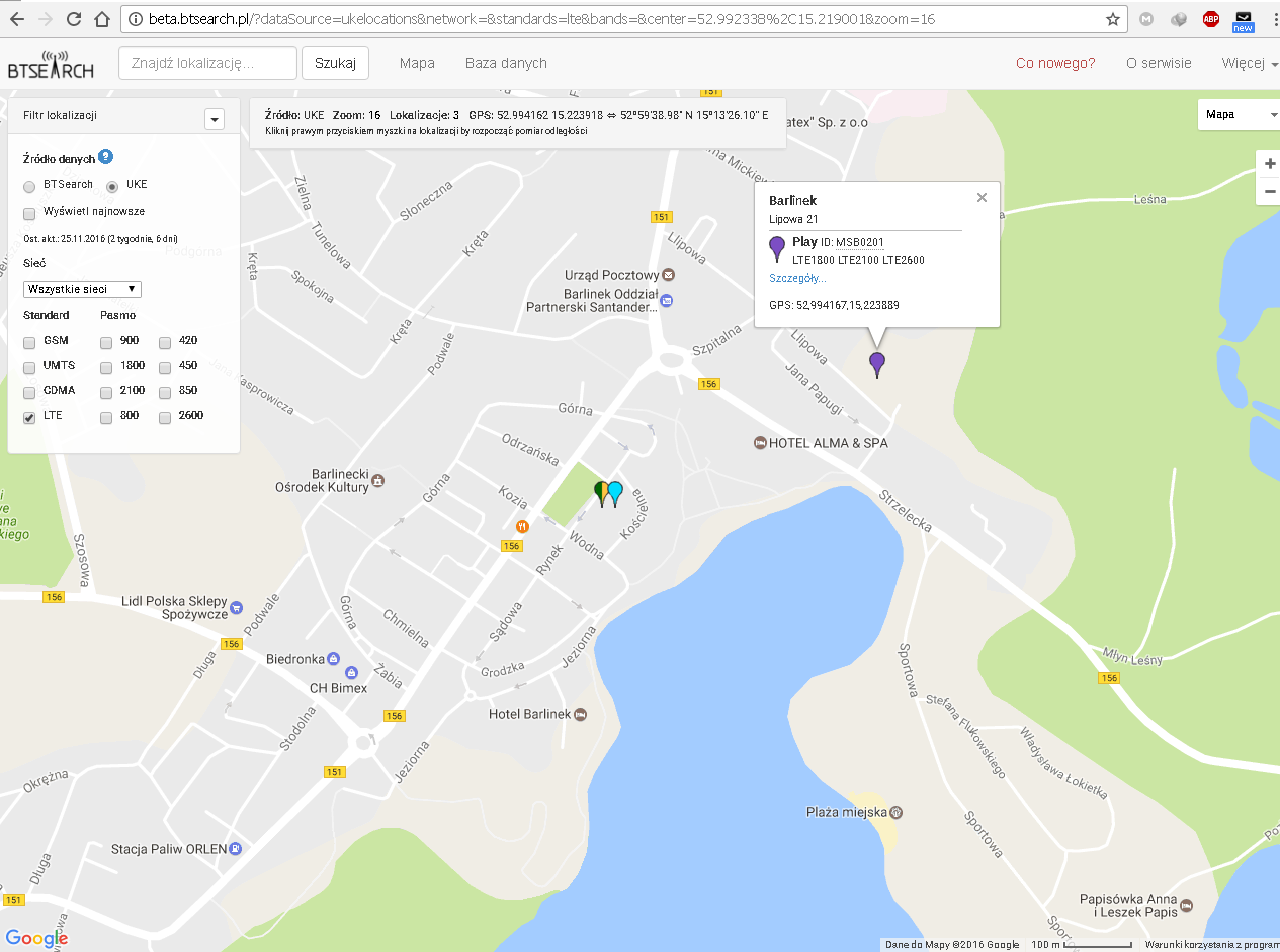Open the Wszystkie sieci network dropdown
Image resolution: width=1280 pixels, height=952 pixels.
[82, 289]
